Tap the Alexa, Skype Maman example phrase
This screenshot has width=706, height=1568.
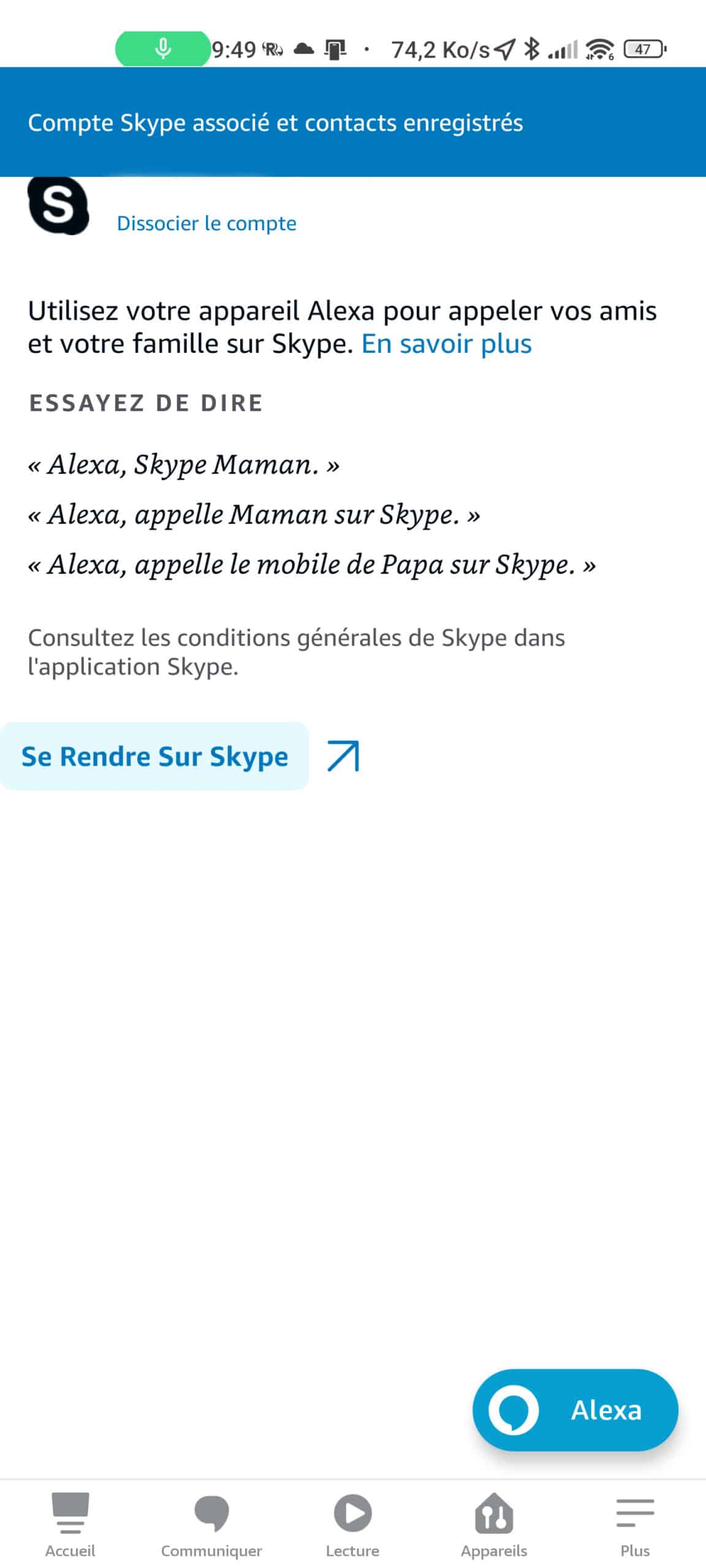coord(184,464)
